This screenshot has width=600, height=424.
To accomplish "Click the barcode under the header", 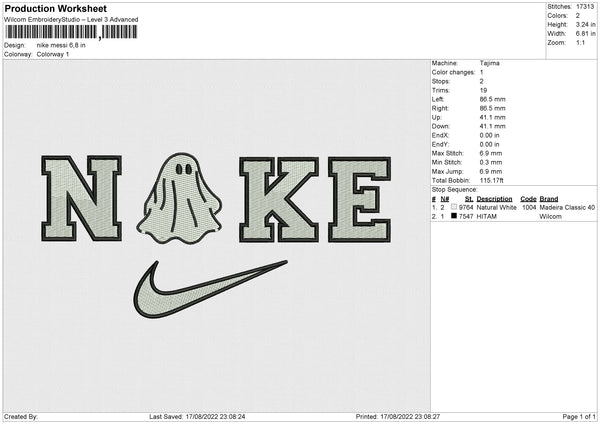I will tap(71, 32).
